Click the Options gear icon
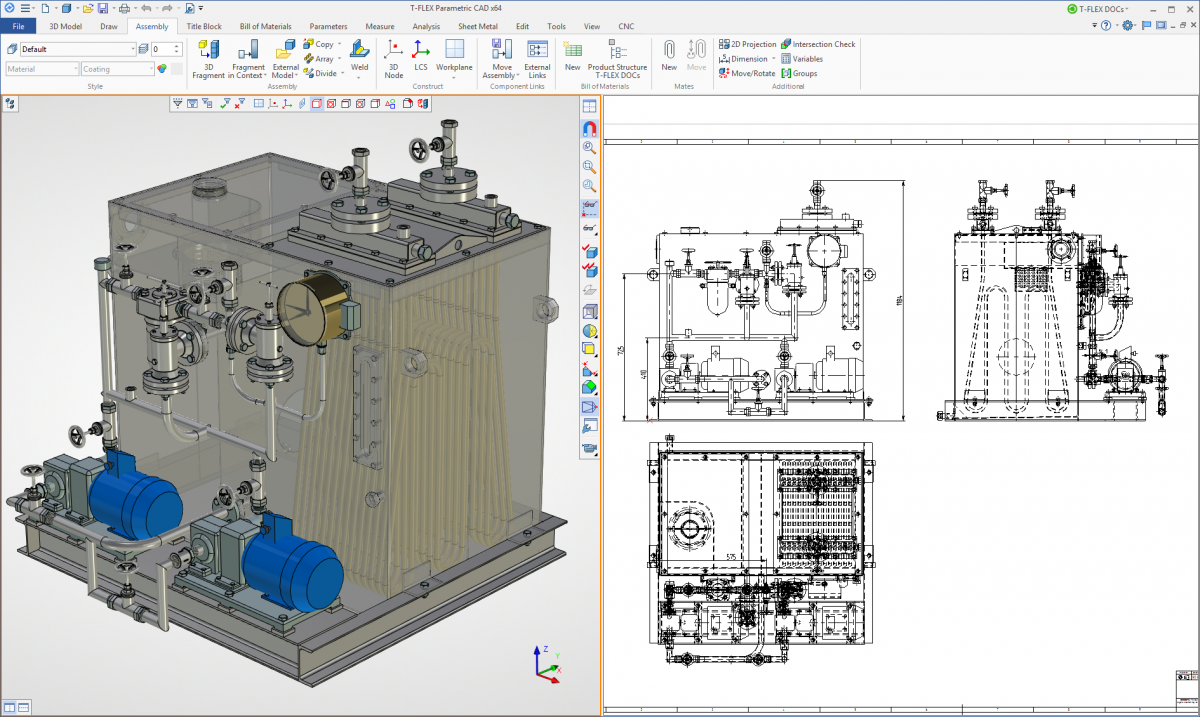This screenshot has height=717, width=1200. (1128, 26)
